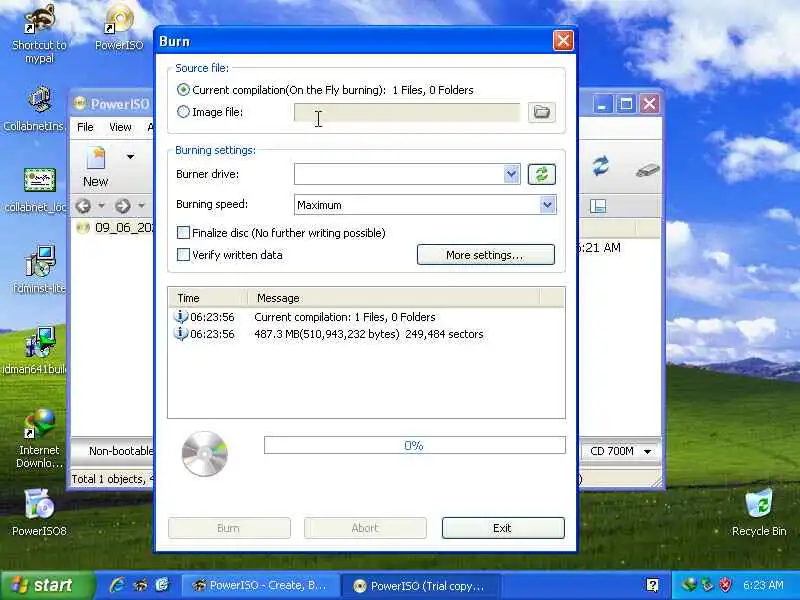Click the fdminst-lite desktop icon

point(39,269)
